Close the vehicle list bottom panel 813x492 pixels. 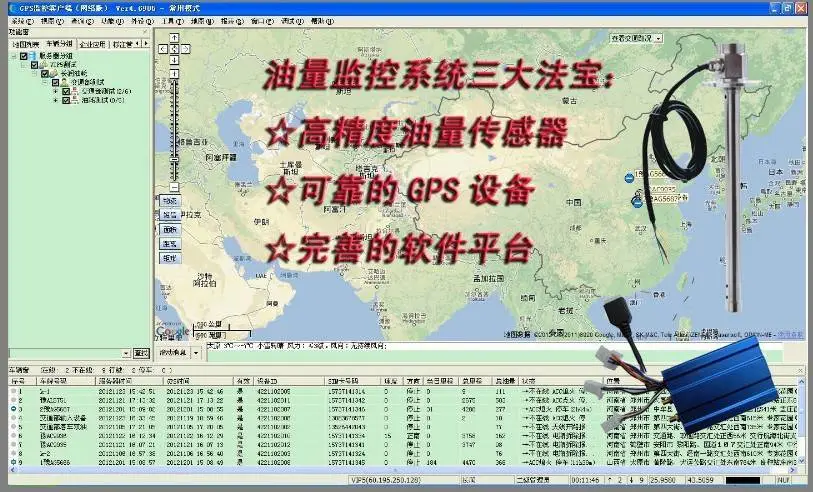pyautogui.click(x=801, y=370)
